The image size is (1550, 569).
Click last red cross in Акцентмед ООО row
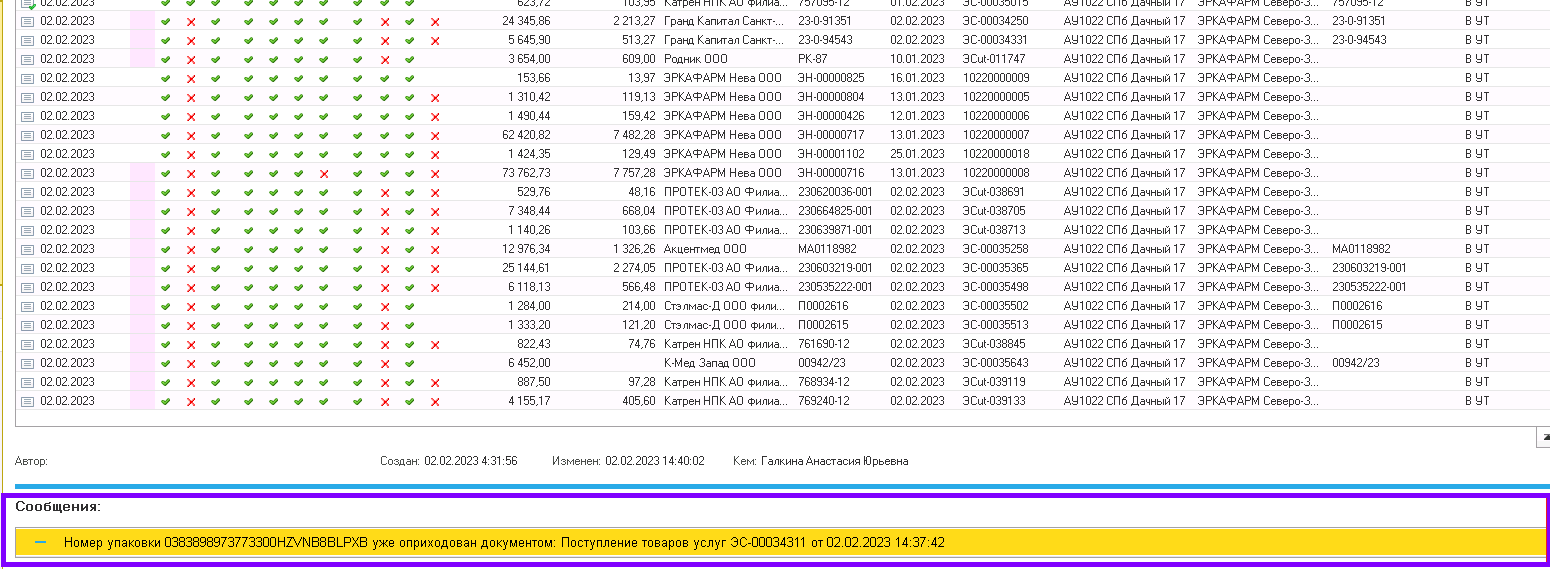point(435,249)
